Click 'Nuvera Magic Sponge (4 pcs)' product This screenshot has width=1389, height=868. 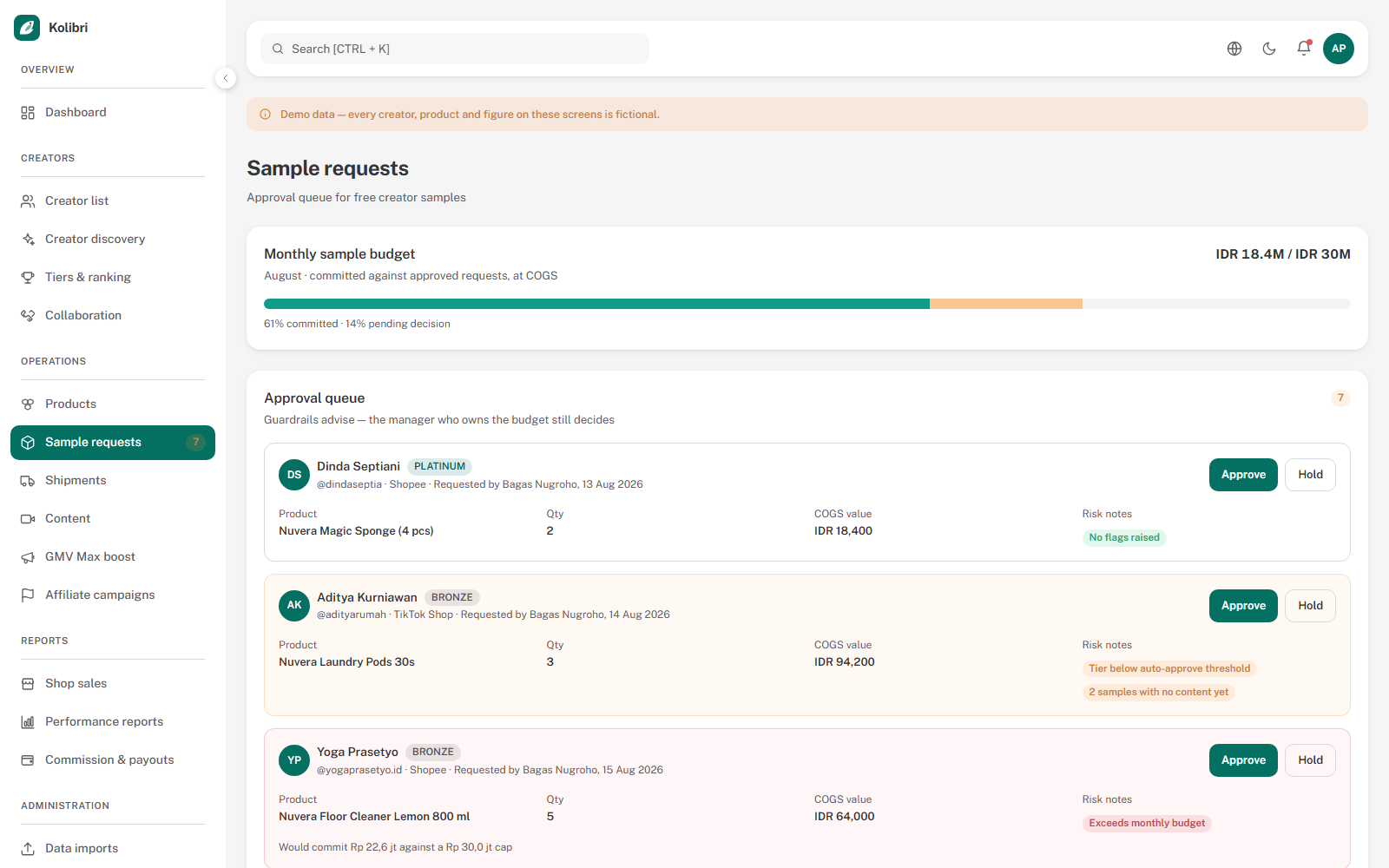tap(356, 531)
